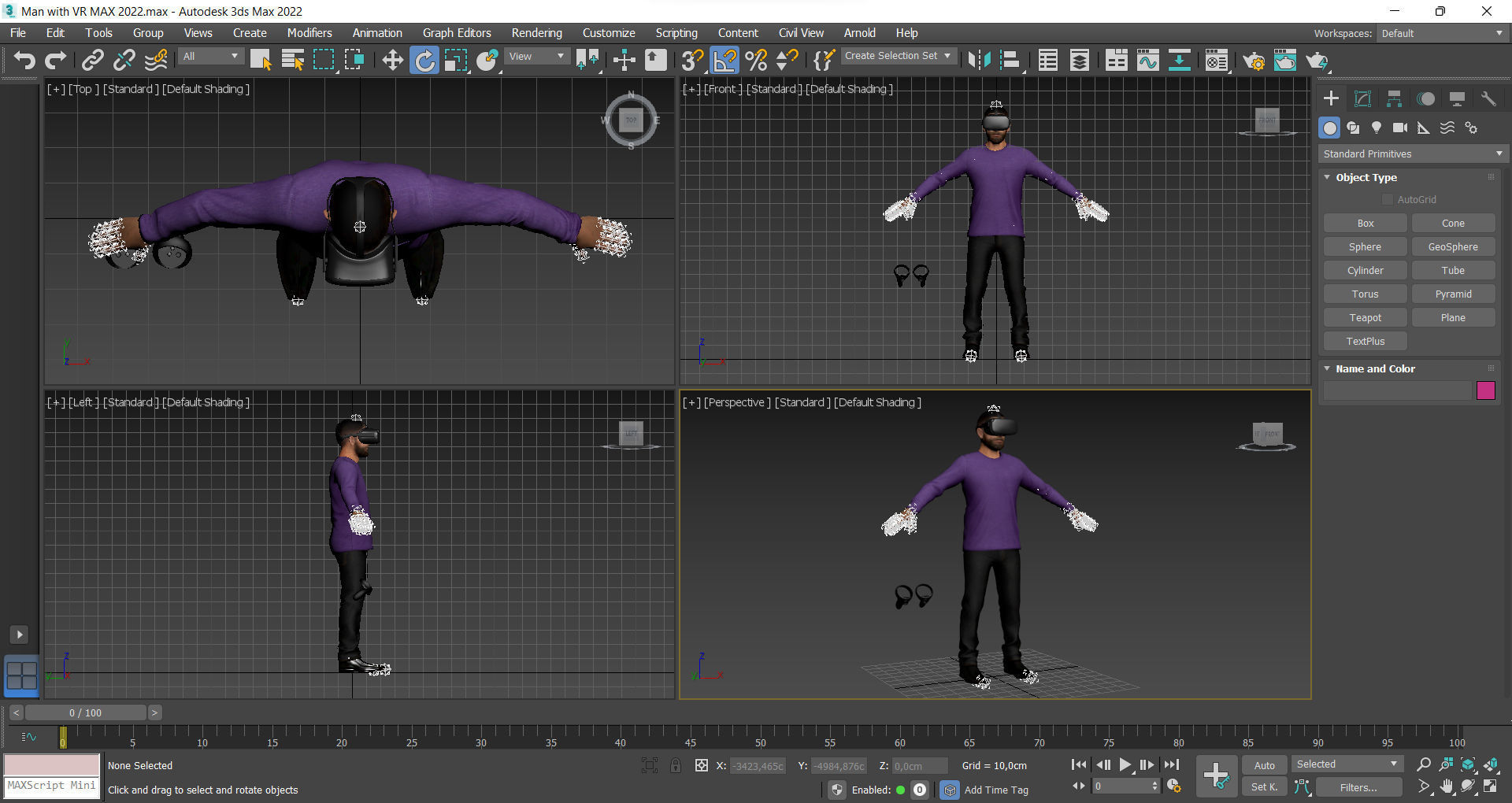Click the Filters... button
This screenshot has width=1512, height=803.
(1358, 787)
